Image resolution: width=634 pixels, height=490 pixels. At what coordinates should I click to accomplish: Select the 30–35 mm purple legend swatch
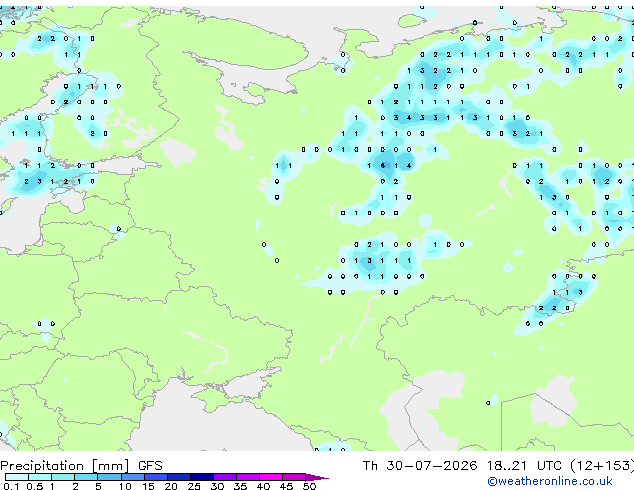tap(224, 477)
